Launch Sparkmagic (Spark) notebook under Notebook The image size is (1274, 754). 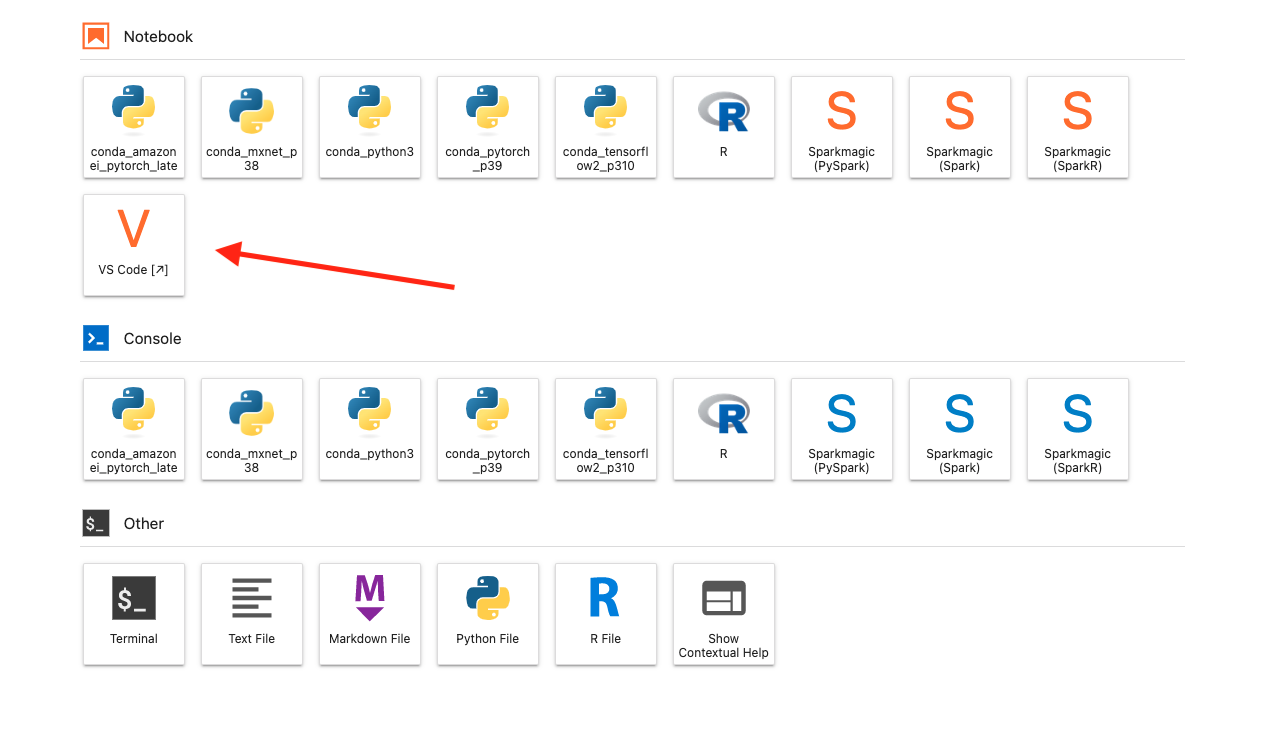tap(960, 127)
